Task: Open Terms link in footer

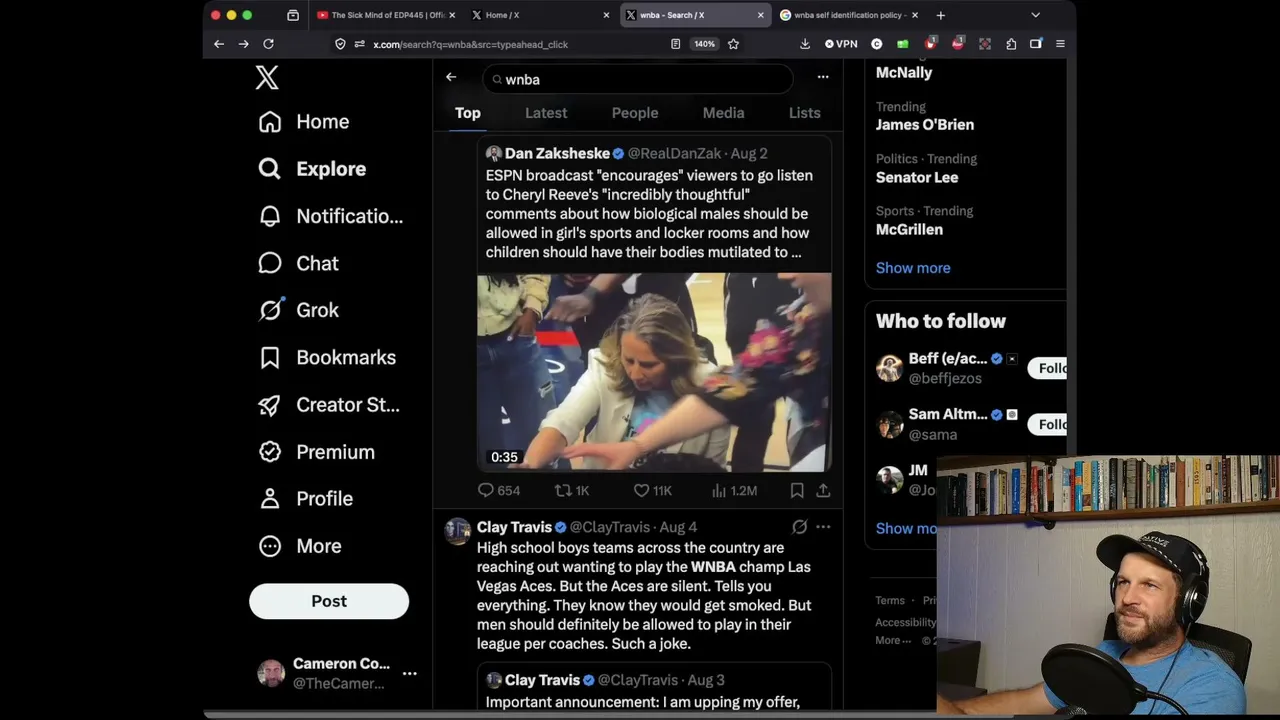Action: pyautogui.click(x=890, y=600)
